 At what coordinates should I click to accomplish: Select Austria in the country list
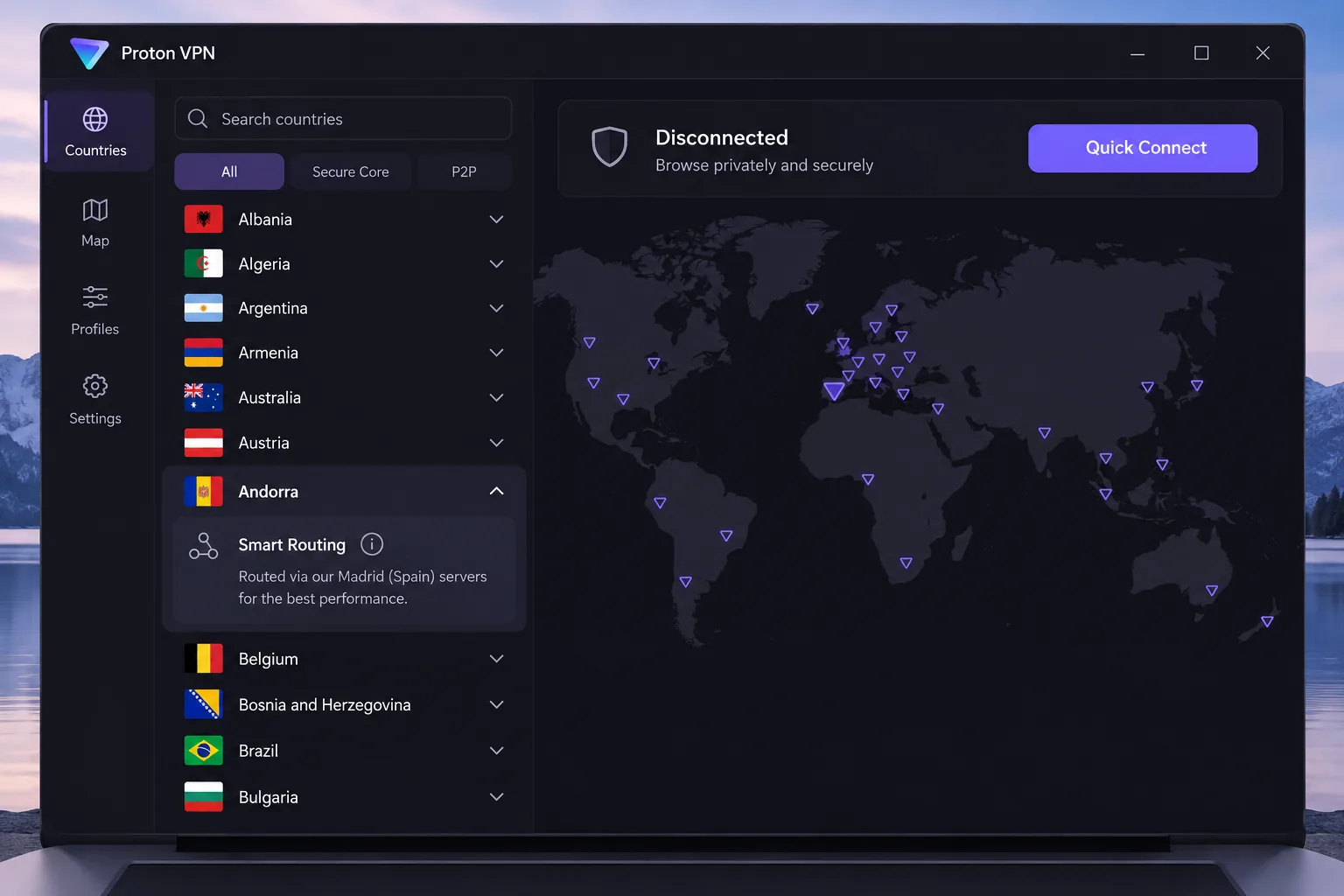pyautogui.click(x=344, y=443)
